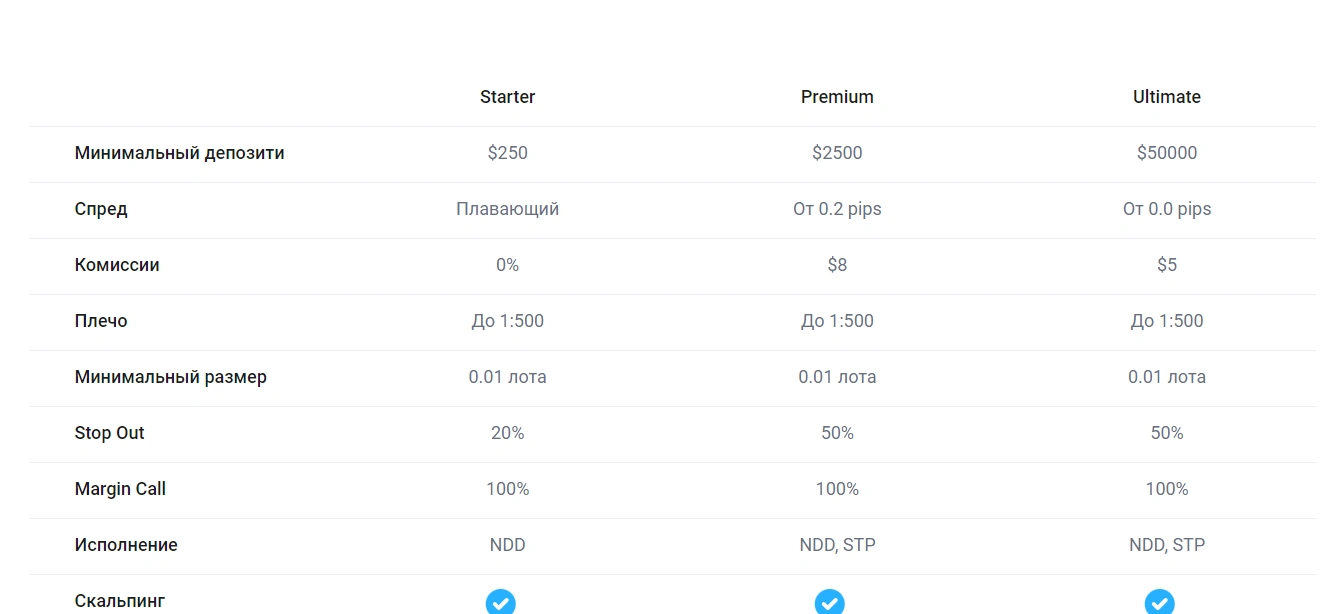The height and width of the screenshot is (614, 1334).
Task: Click the Комиссии row label
Action: (117, 265)
